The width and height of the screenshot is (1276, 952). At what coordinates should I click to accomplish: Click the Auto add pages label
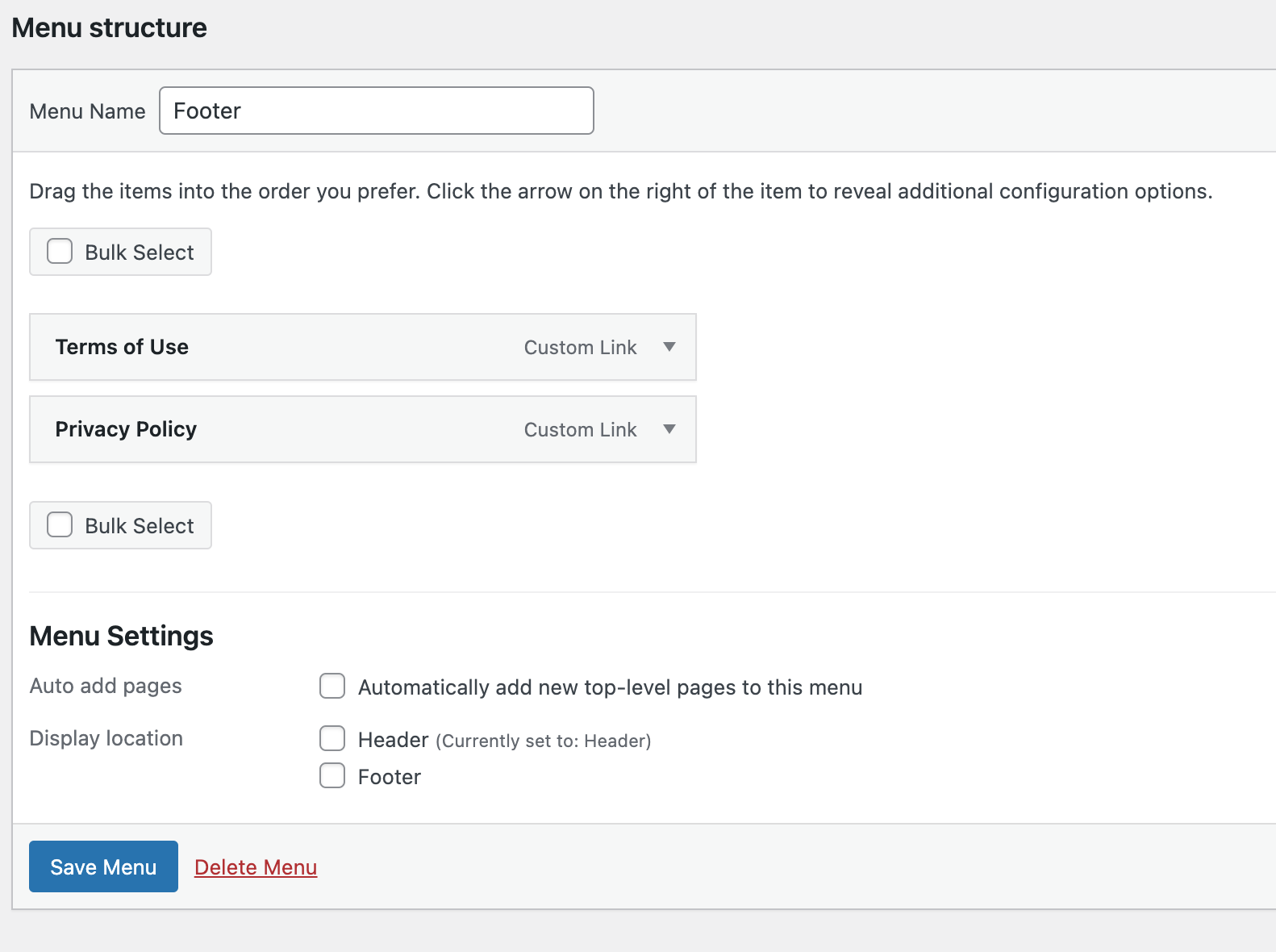[x=106, y=686]
